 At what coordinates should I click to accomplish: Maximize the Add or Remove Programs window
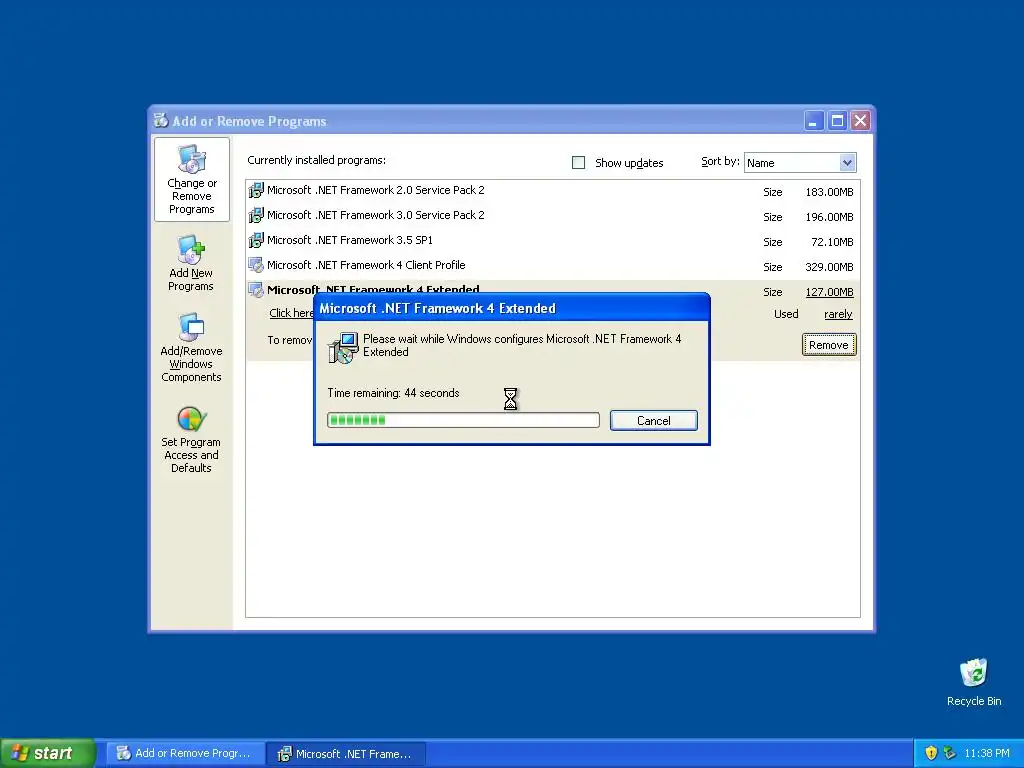click(837, 121)
